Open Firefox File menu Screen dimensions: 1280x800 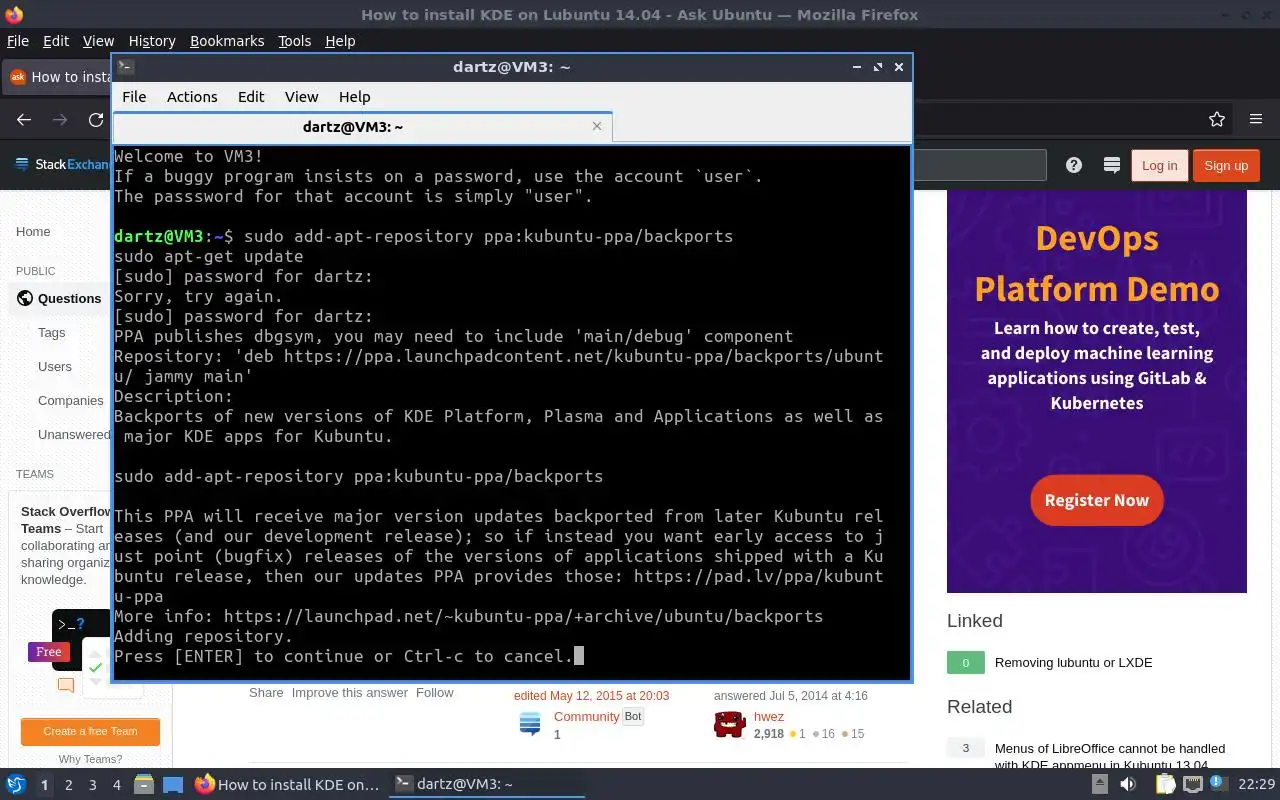click(x=18, y=41)
